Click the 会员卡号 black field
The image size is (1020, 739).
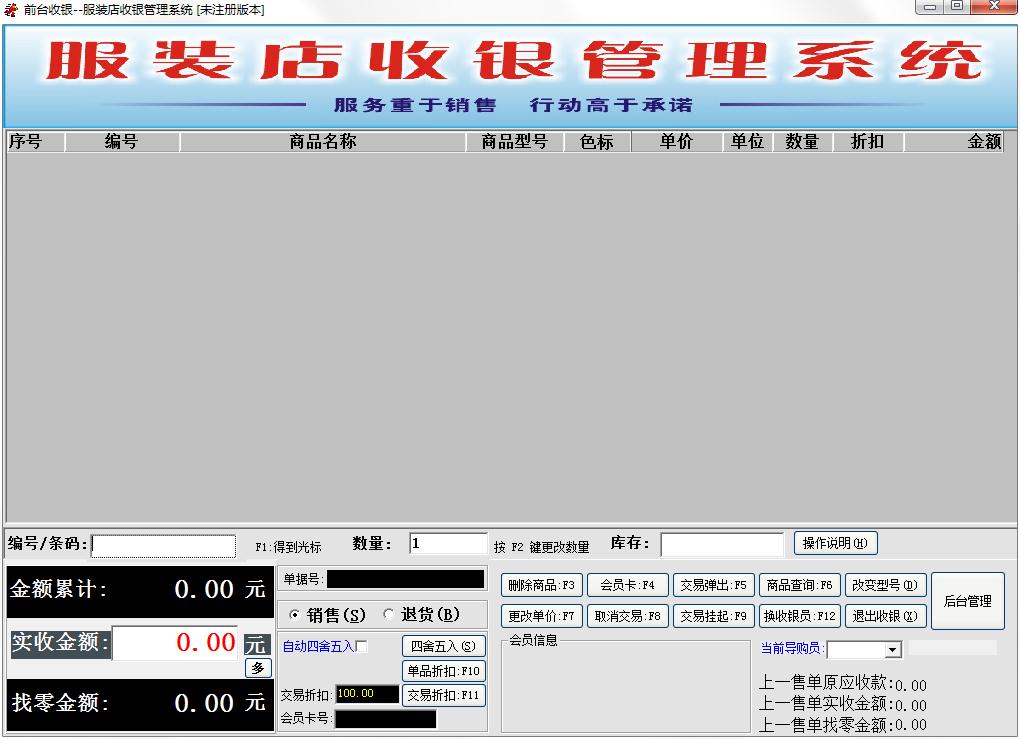[385, 719]
